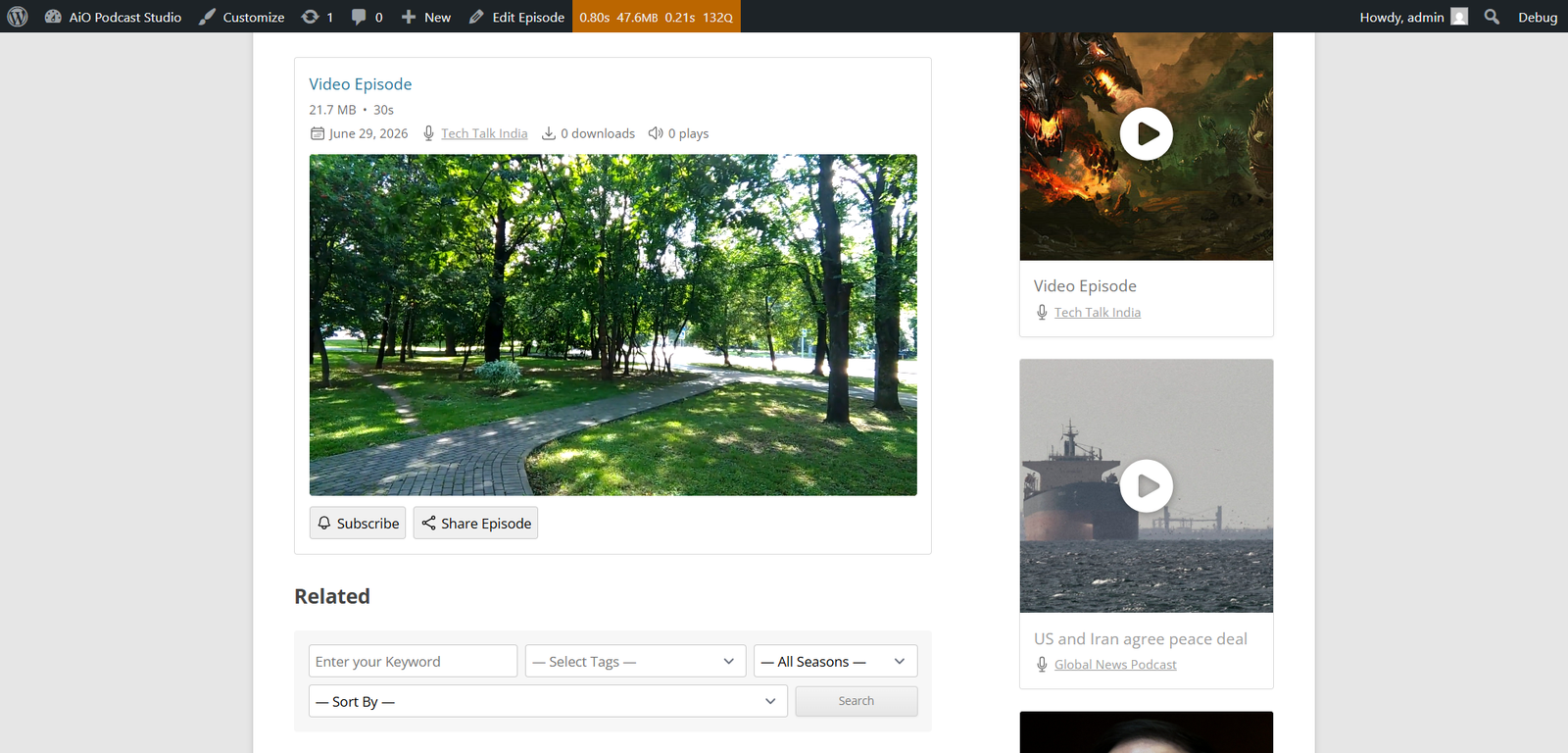Screen dimensions: 1568x753
Task: Click the Subscribe button
Action: [358, 523]
